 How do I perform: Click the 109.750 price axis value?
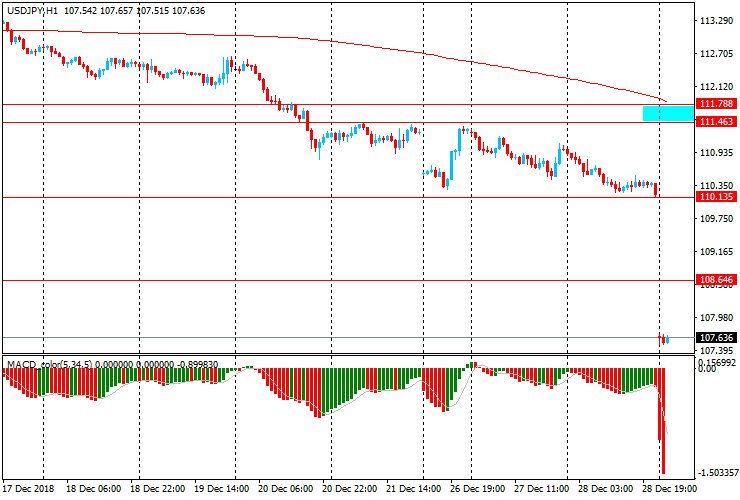(716, 219)
